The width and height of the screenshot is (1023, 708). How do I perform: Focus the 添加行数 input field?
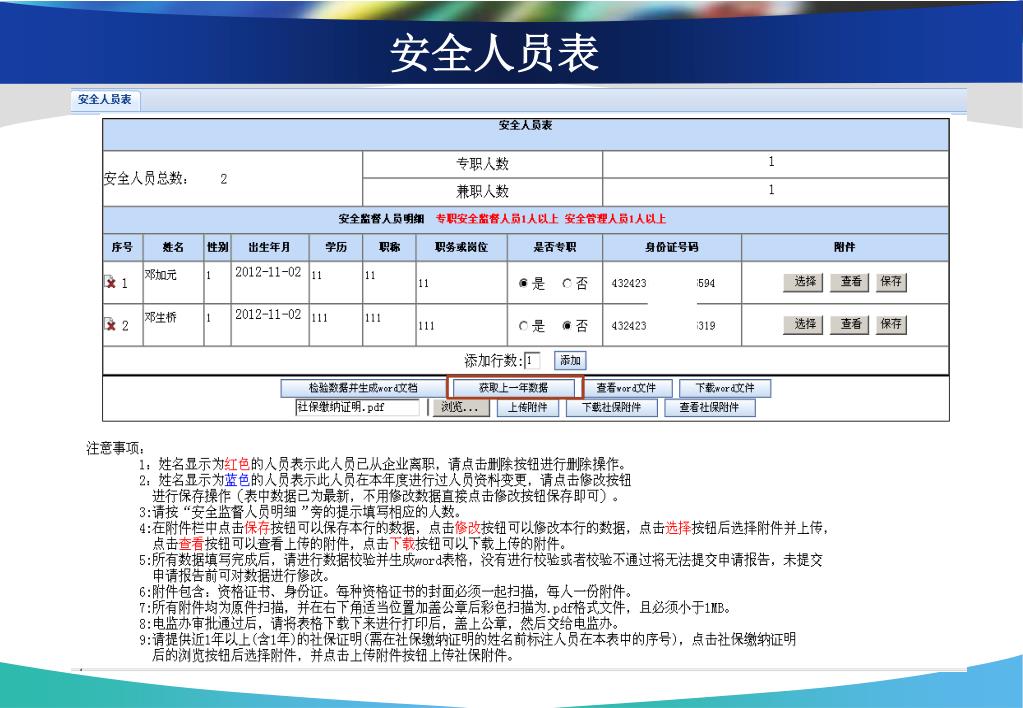(532, 361)
